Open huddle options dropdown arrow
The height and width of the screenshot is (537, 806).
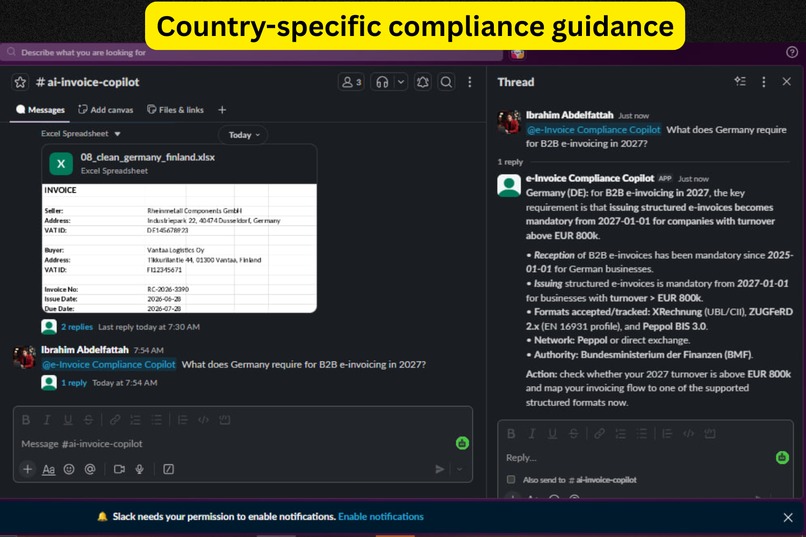pyautogui.click(x=401, y=82)
